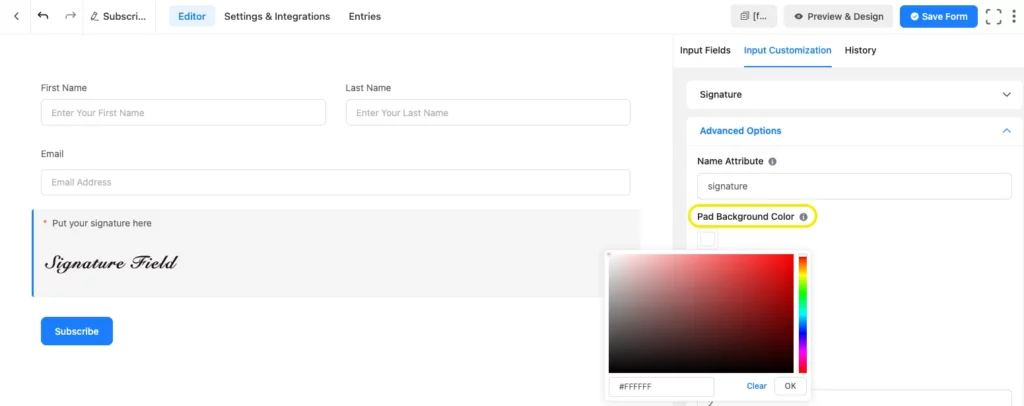
Task: Expand the Signature section
Action: tap(854, 95)
